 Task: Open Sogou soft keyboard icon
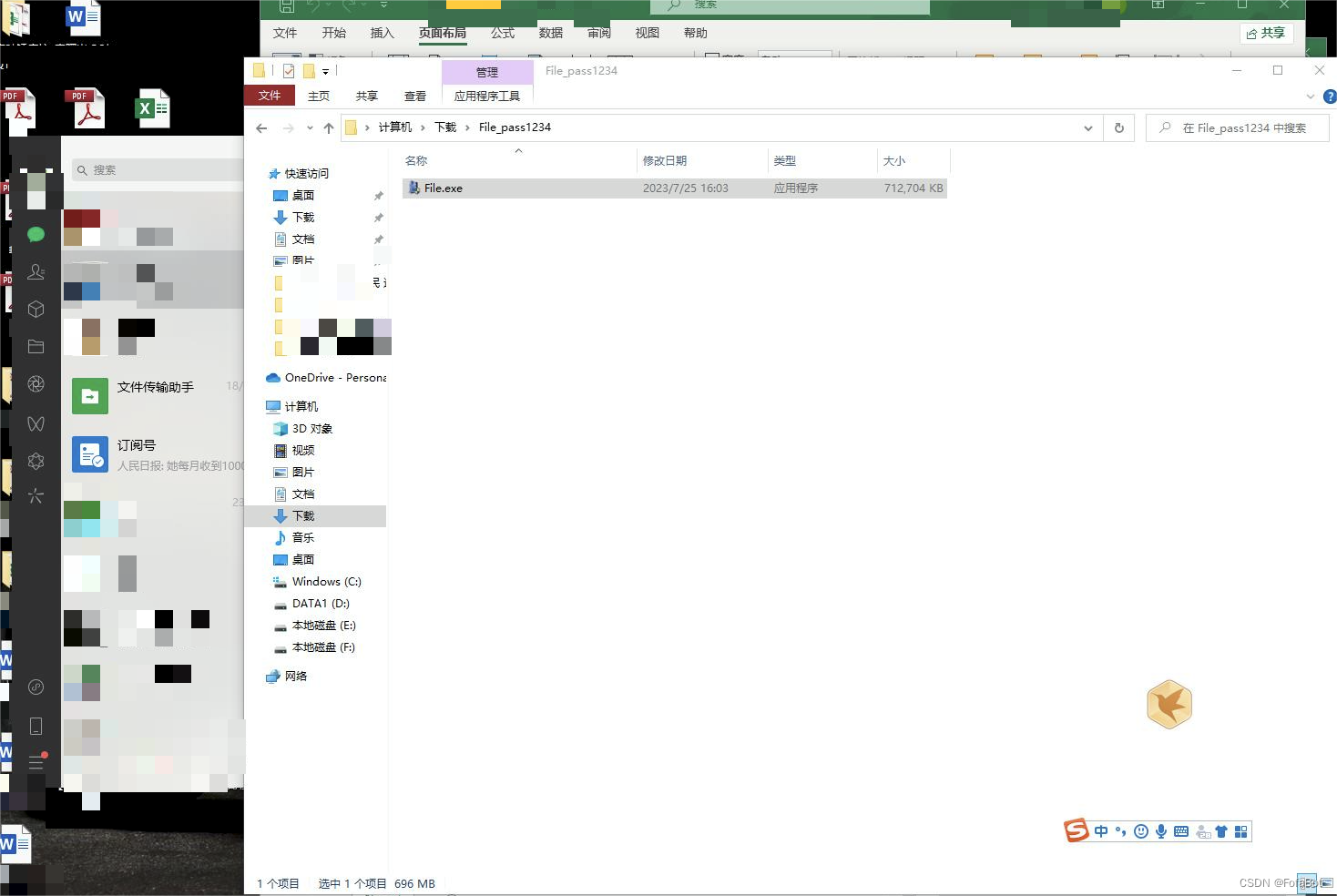point(1180,831)
